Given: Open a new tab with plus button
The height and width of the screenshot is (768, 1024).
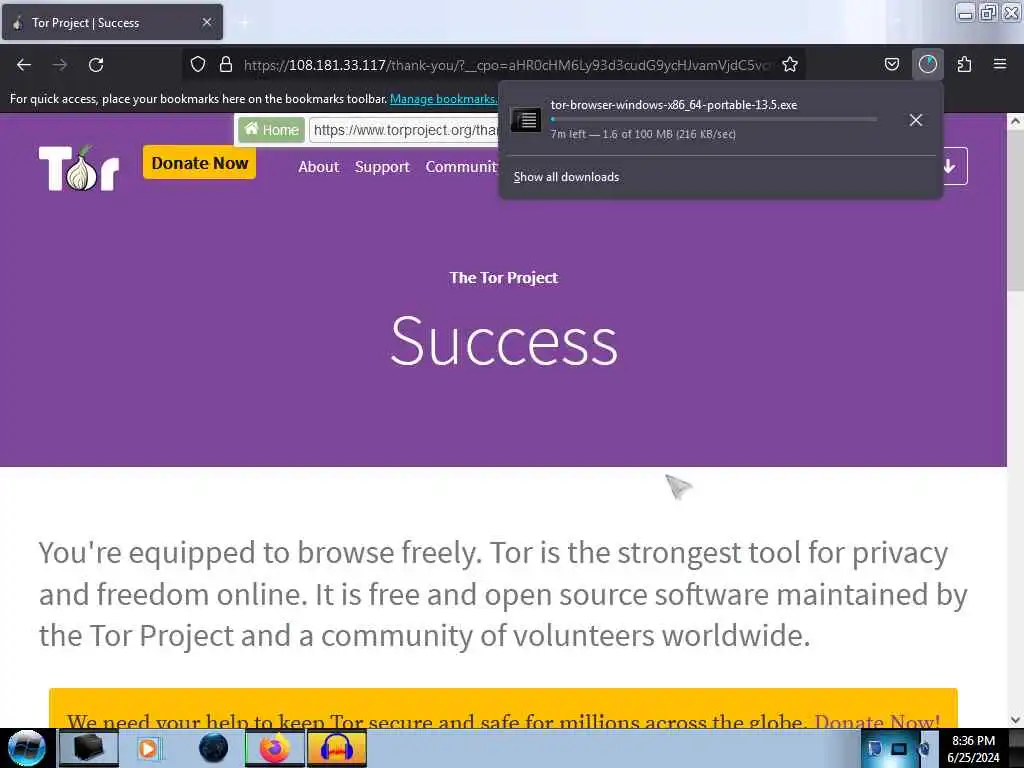Looking at the screenshot, I should click(244, 22).
